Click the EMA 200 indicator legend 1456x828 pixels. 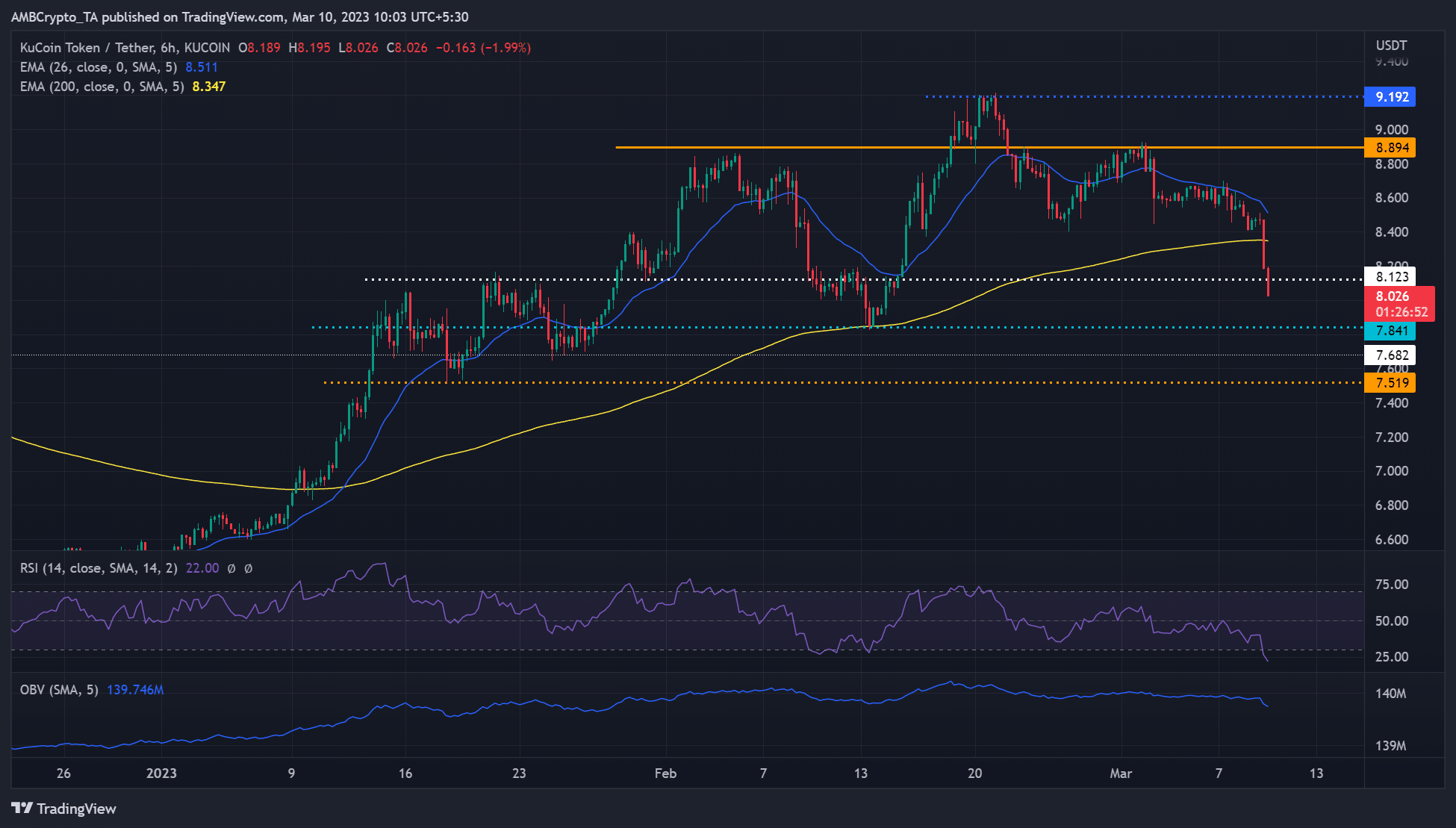(102, 87)
